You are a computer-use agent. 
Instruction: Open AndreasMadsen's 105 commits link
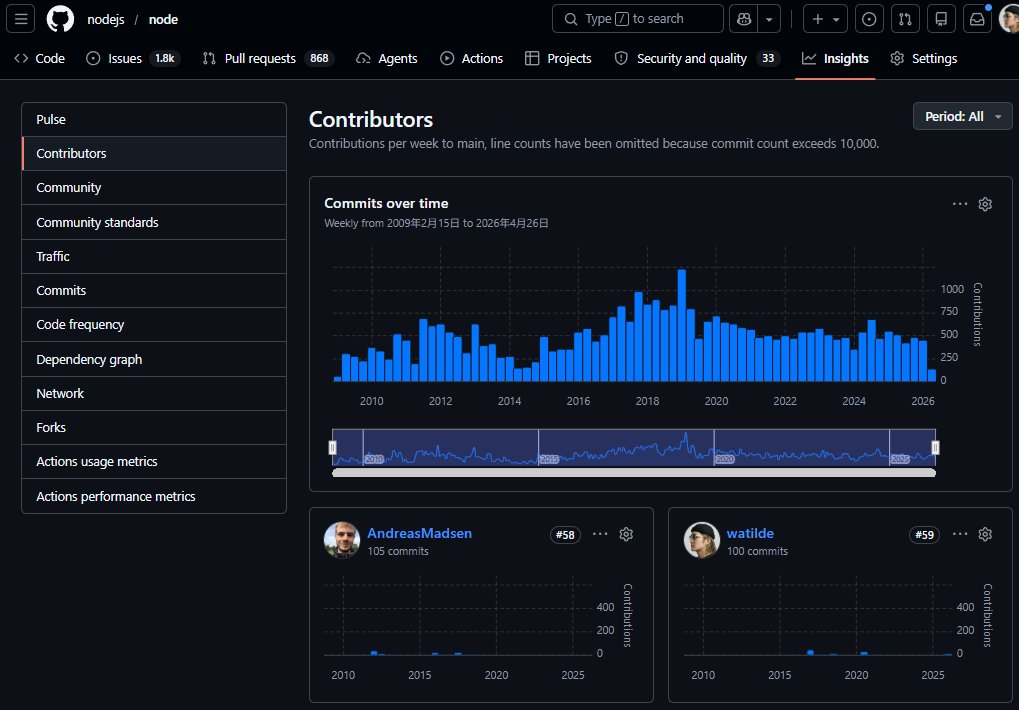click(x=398, y=551)
